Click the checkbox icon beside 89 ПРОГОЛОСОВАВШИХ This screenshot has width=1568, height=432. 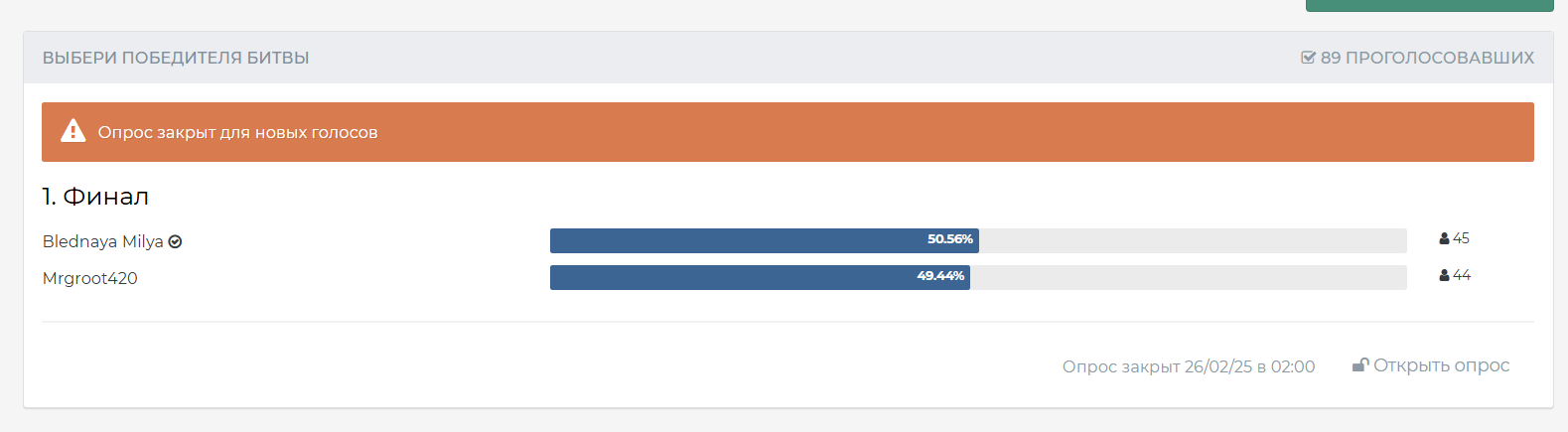pos(1308,58)
